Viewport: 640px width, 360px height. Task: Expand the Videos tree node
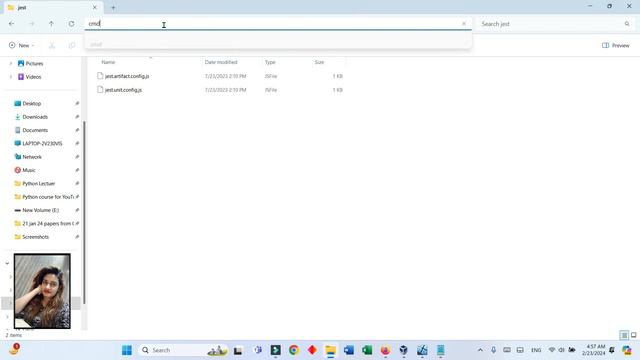click(x=11, y=77)
